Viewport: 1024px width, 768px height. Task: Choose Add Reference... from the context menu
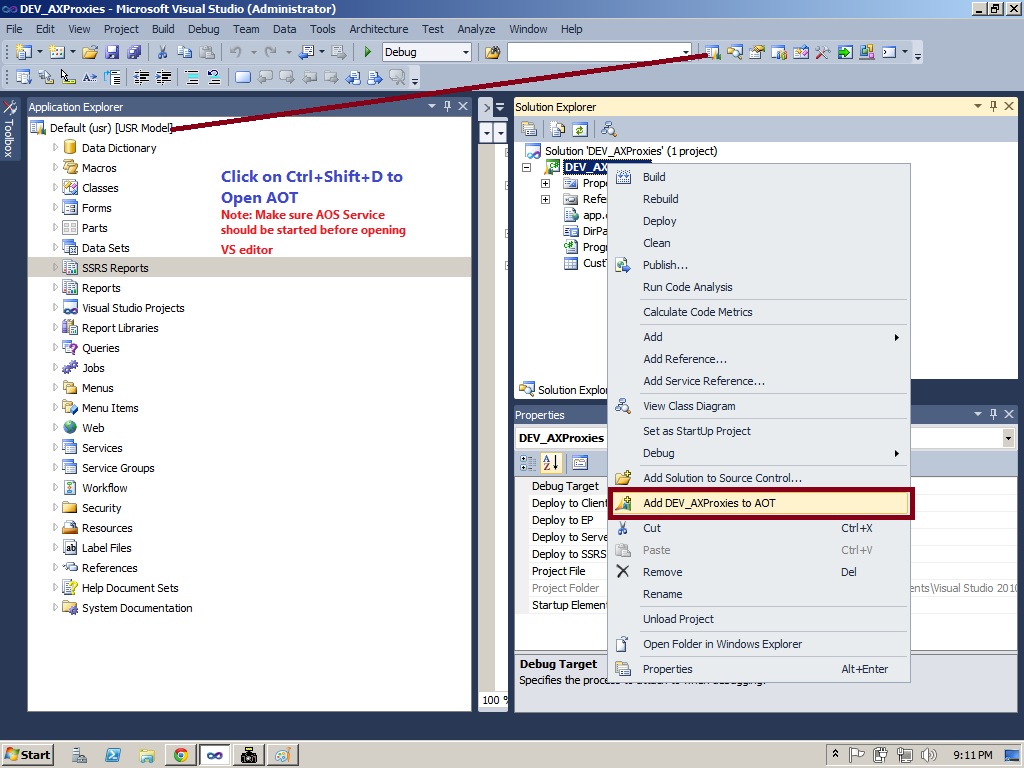pos(760,359)
